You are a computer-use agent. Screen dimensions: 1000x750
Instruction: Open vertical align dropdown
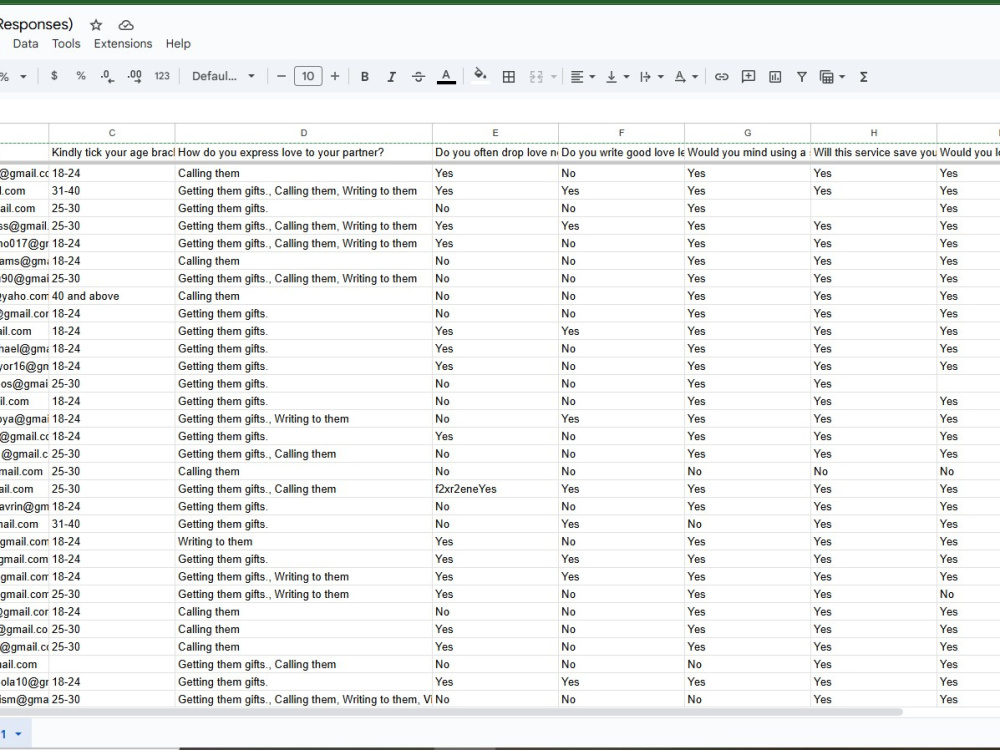tap(617, 77)
